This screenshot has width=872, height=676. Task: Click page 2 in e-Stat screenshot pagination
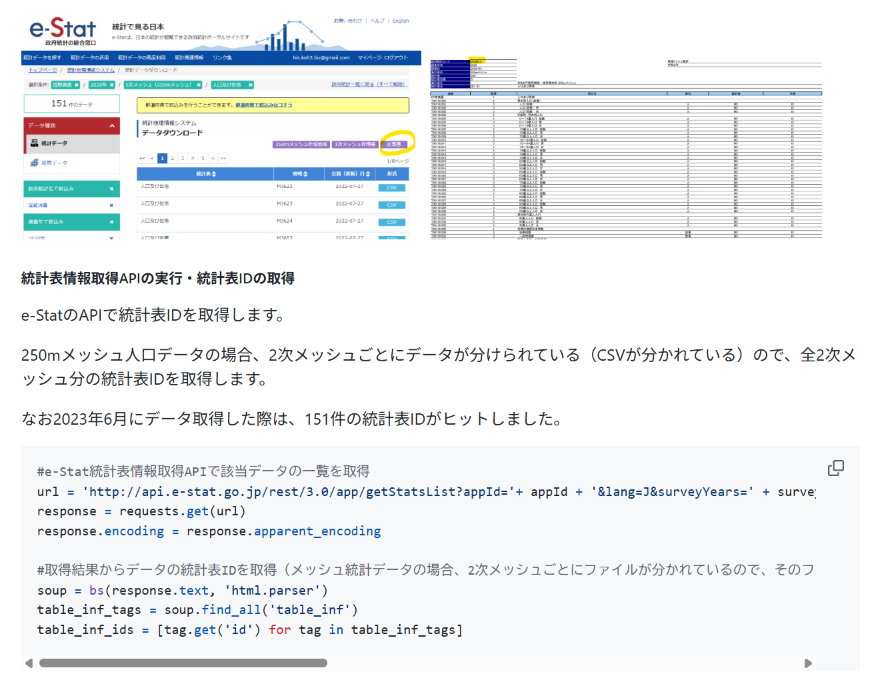172,158
